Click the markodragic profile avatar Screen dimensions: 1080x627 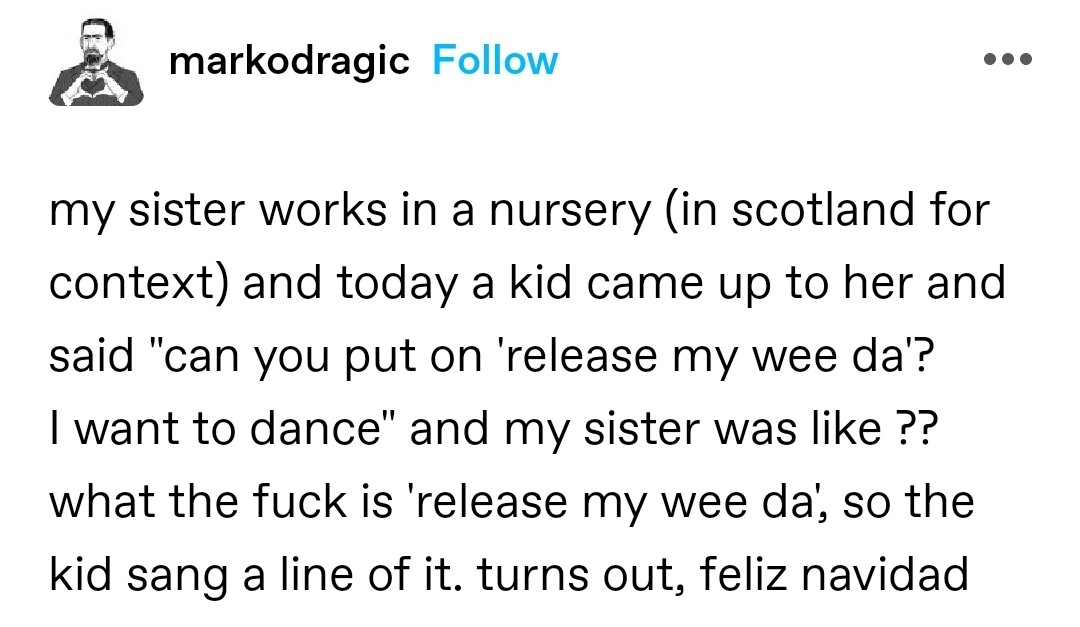pos(96,61)
